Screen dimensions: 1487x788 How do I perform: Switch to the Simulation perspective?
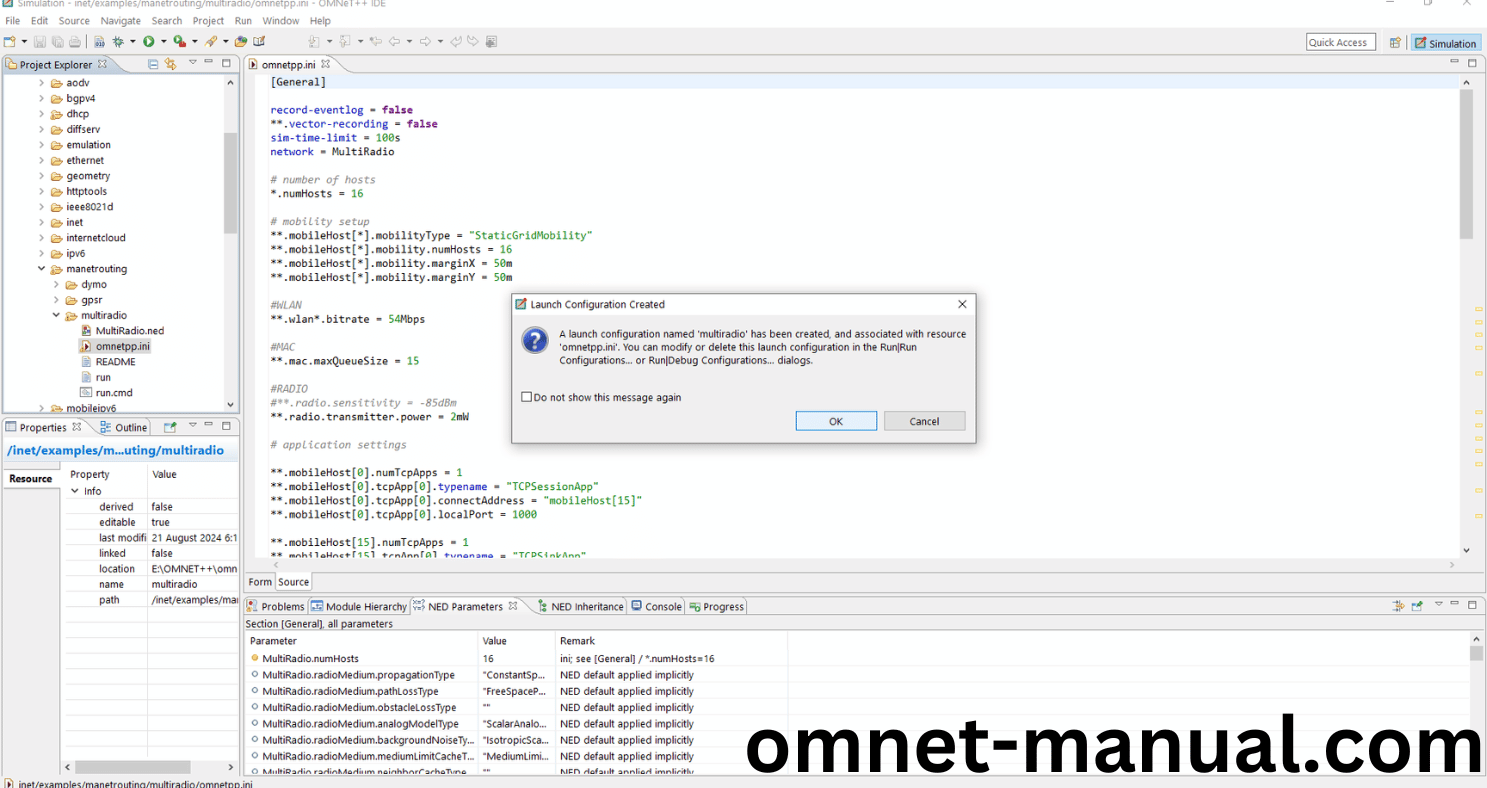(1446, 43)
